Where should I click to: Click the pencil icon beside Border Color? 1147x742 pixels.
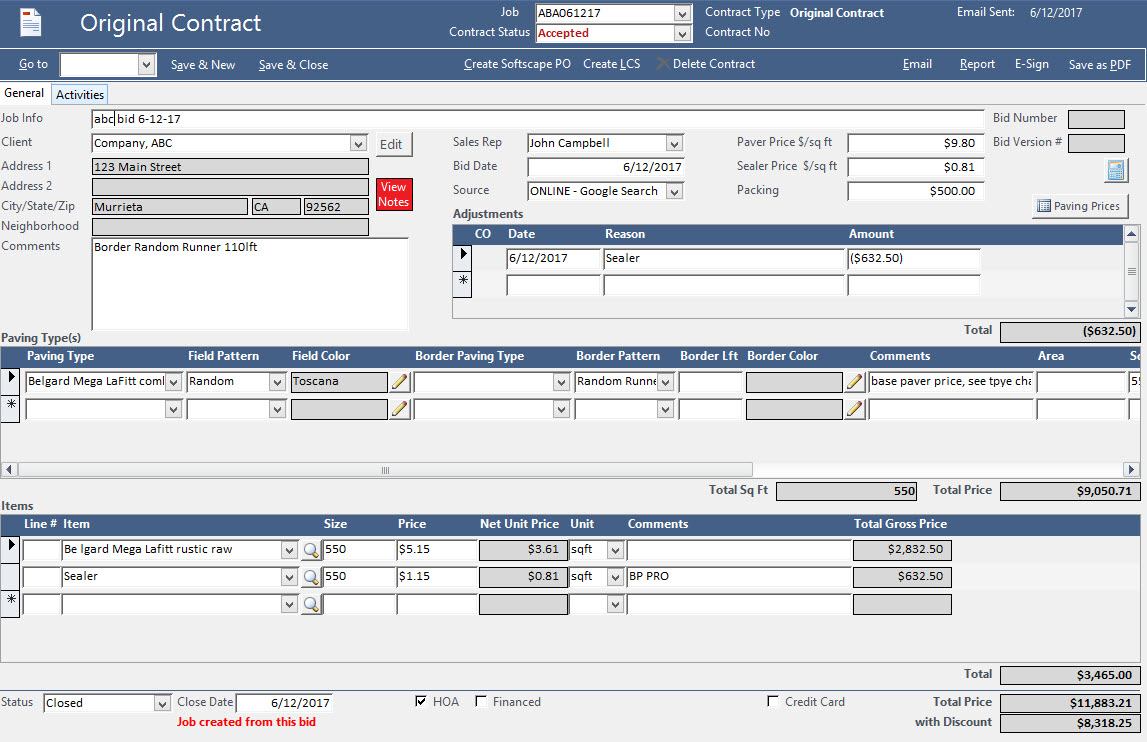point(855,381)
